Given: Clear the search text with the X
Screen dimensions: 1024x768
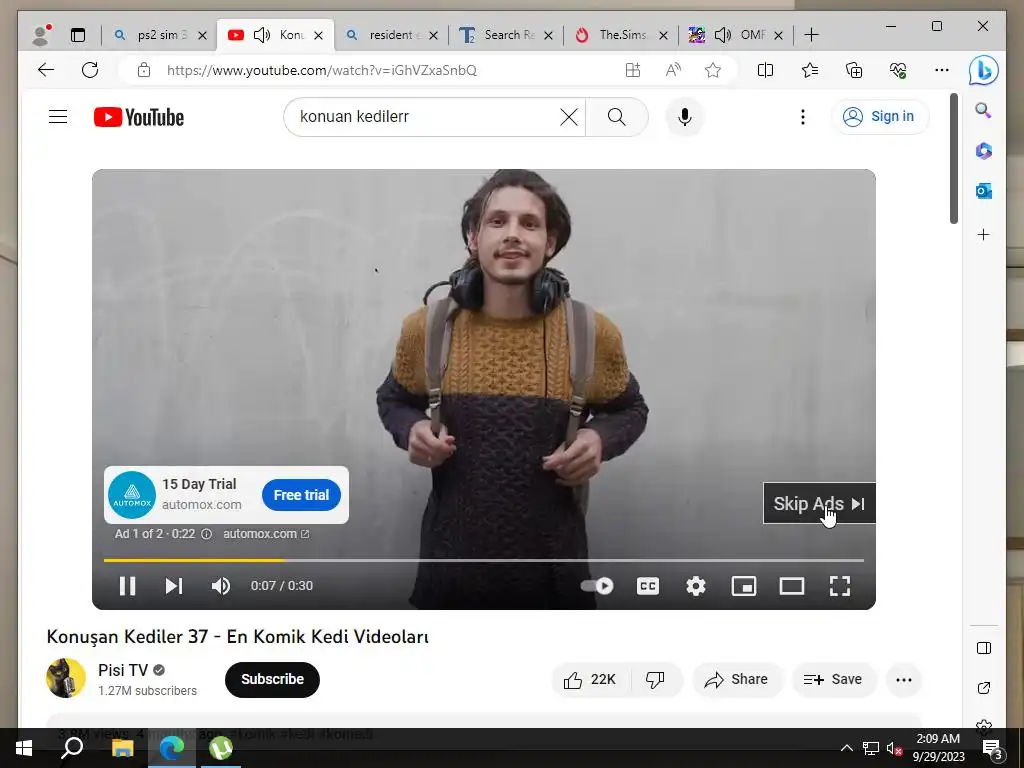Looking at the screenshot, I should [x=569, y=117].
